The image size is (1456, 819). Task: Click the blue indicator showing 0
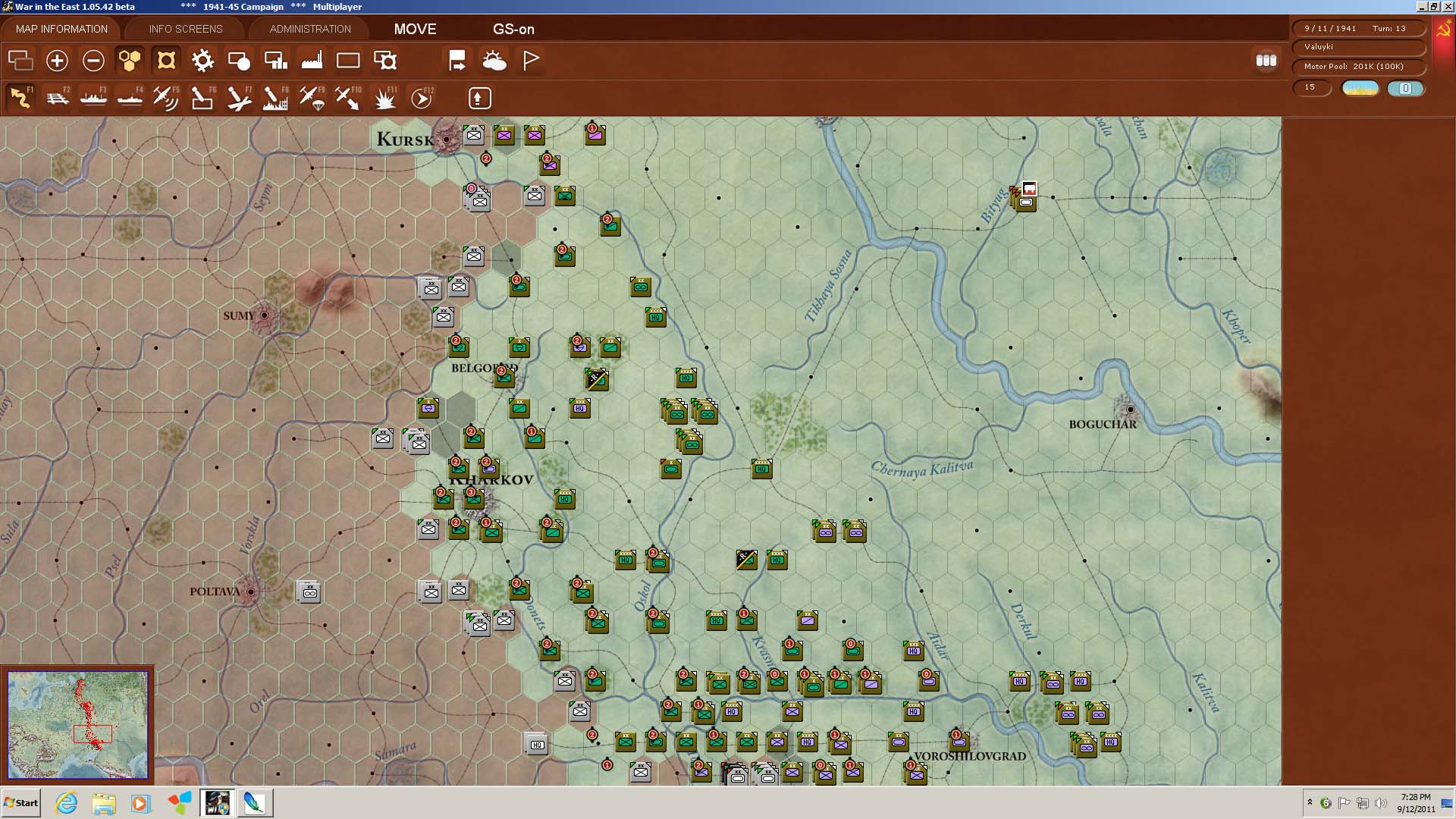tap(1405, 88)
